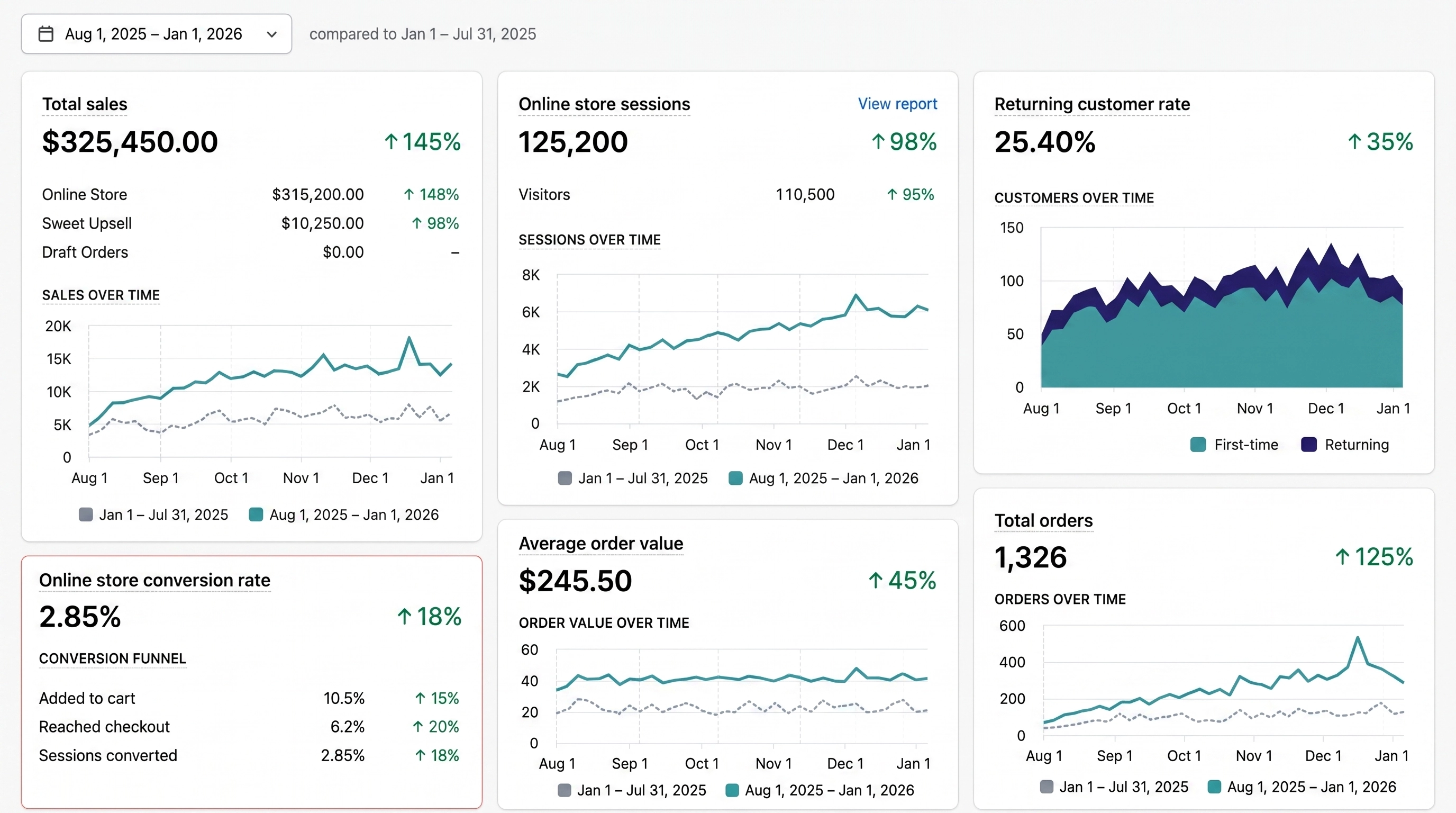Click the SESSIONS OVER TIME label
This screenshot has width=1456, height=813.
coord(589,240)
